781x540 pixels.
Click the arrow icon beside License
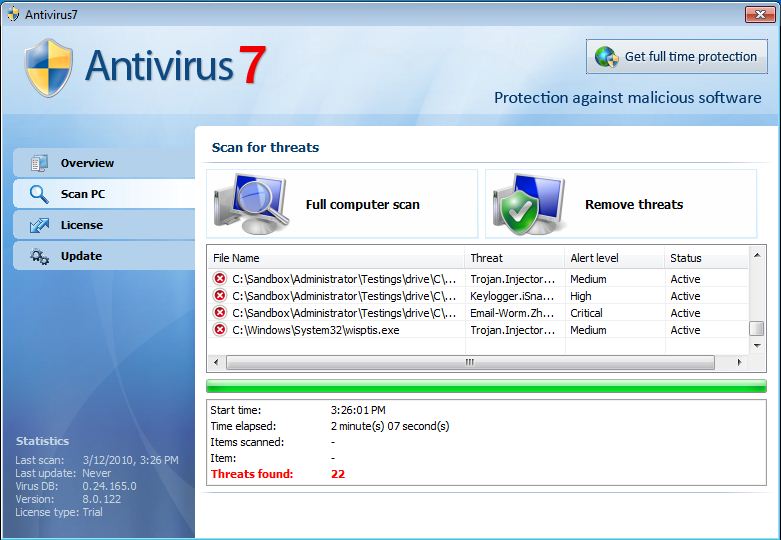(x=39, y=225)
